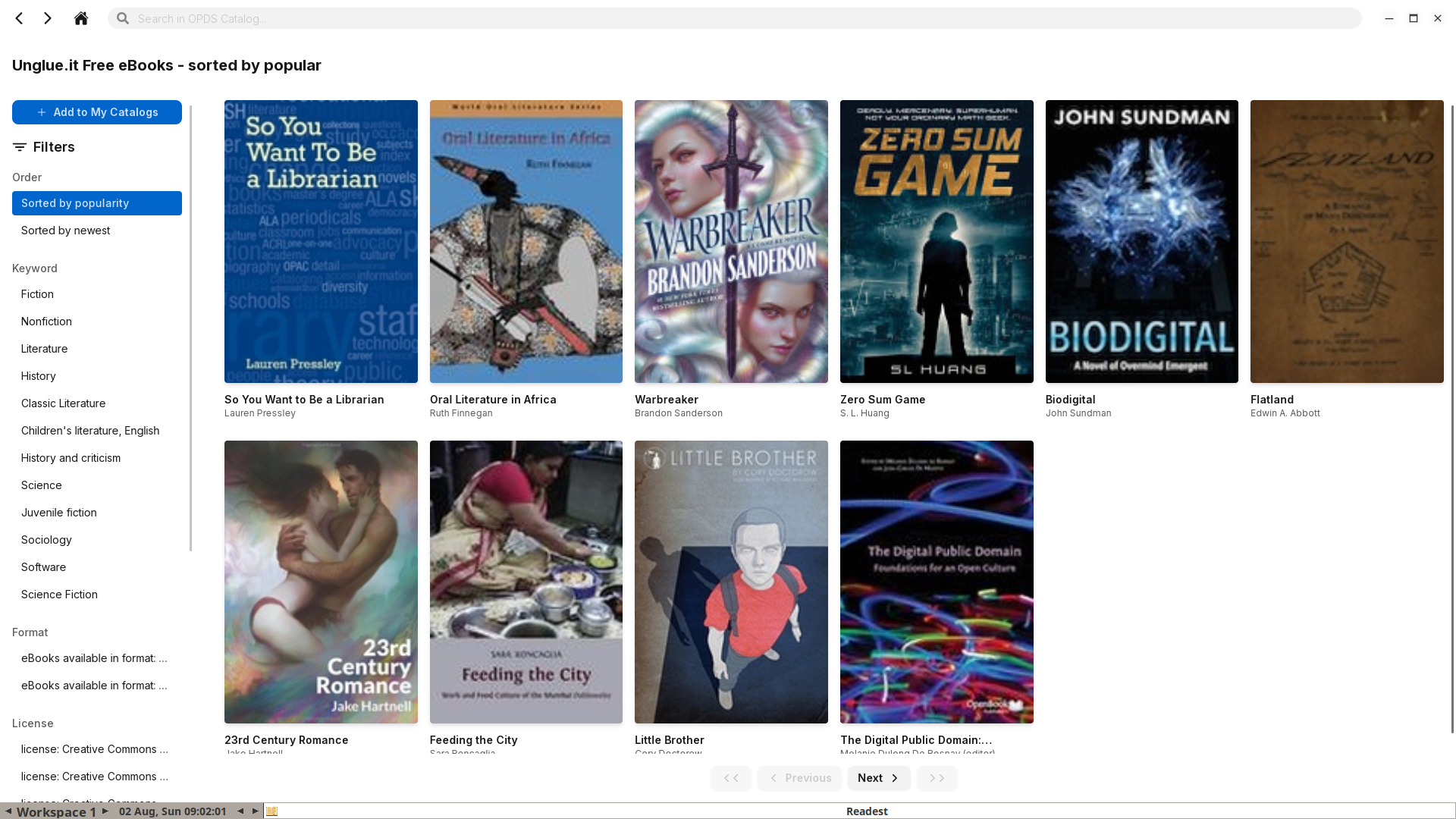1456x819 pixels.
Task: Click the book grid scrollbar
Action: click(x=1452, y=419)
